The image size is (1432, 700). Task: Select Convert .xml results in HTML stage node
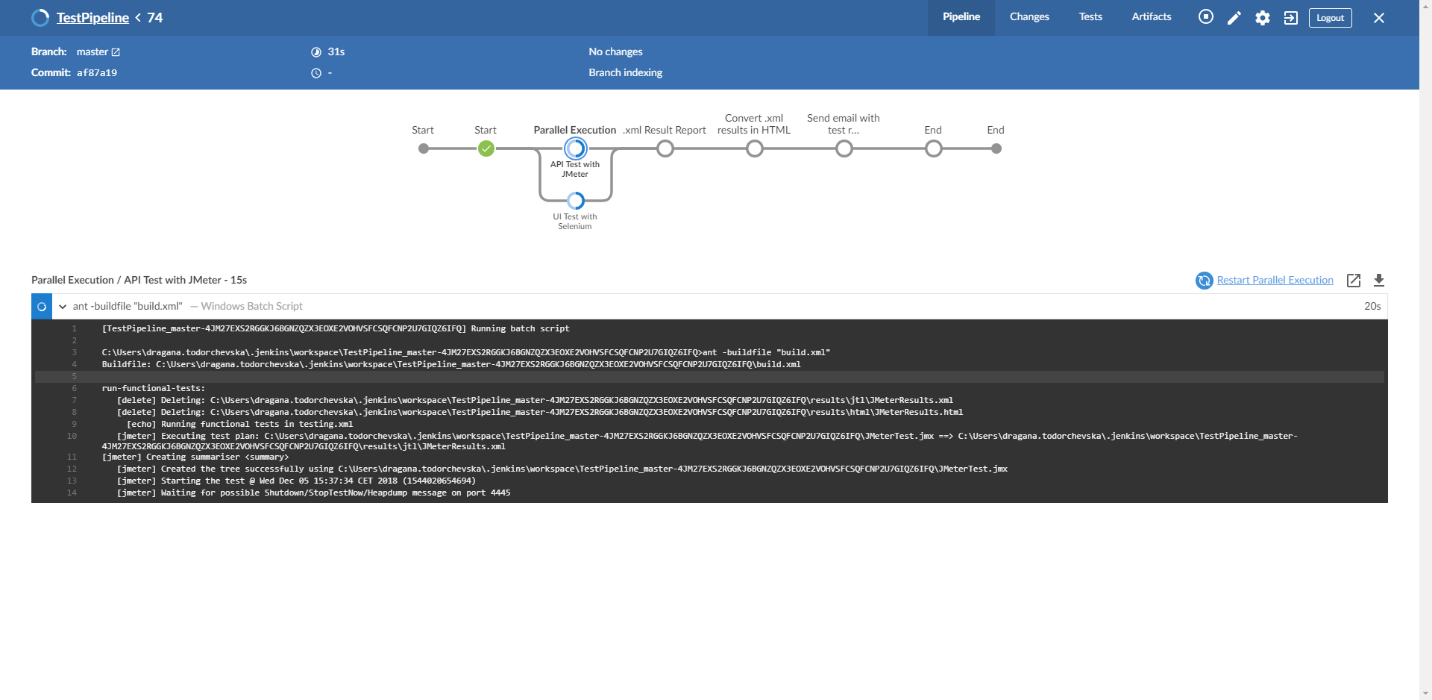coord(755,149)
